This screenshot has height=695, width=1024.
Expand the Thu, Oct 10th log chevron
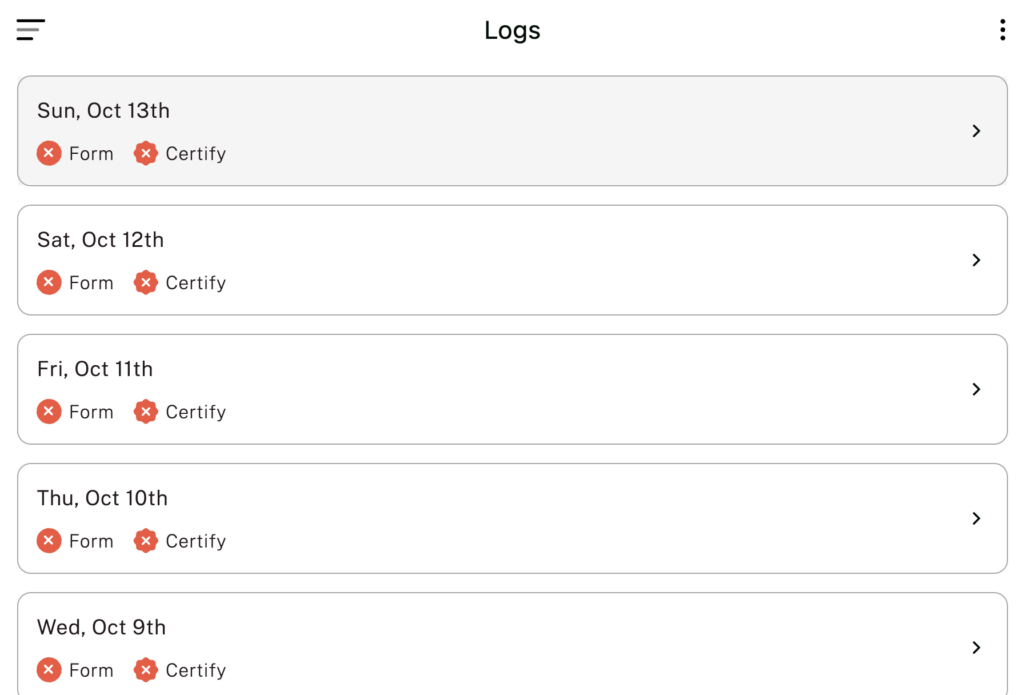pos(976,518)
